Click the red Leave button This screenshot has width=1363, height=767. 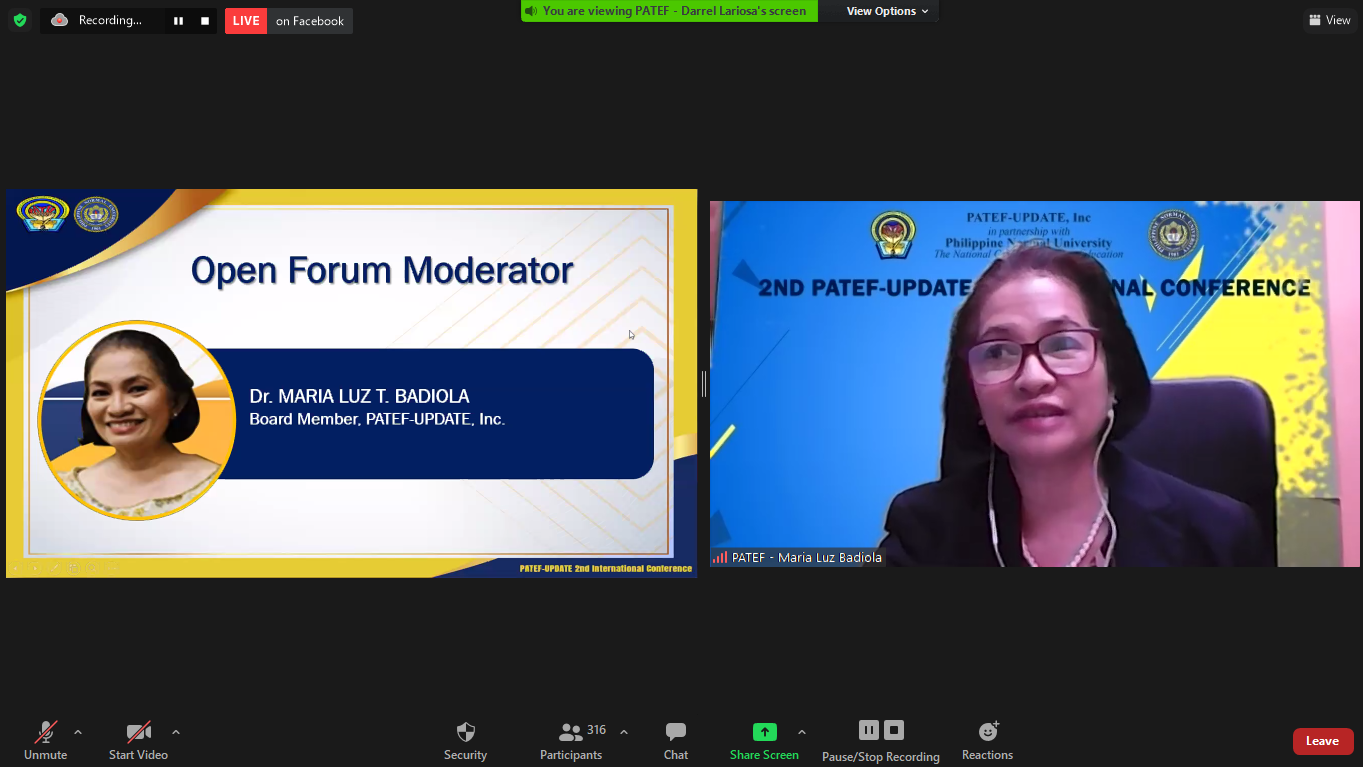coord(1322,741)
